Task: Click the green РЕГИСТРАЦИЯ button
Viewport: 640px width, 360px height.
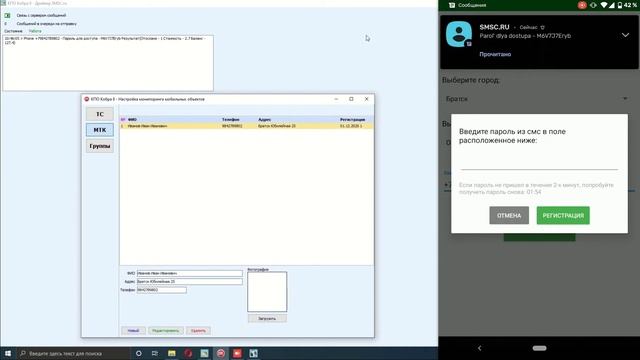Action: [563, 216]
